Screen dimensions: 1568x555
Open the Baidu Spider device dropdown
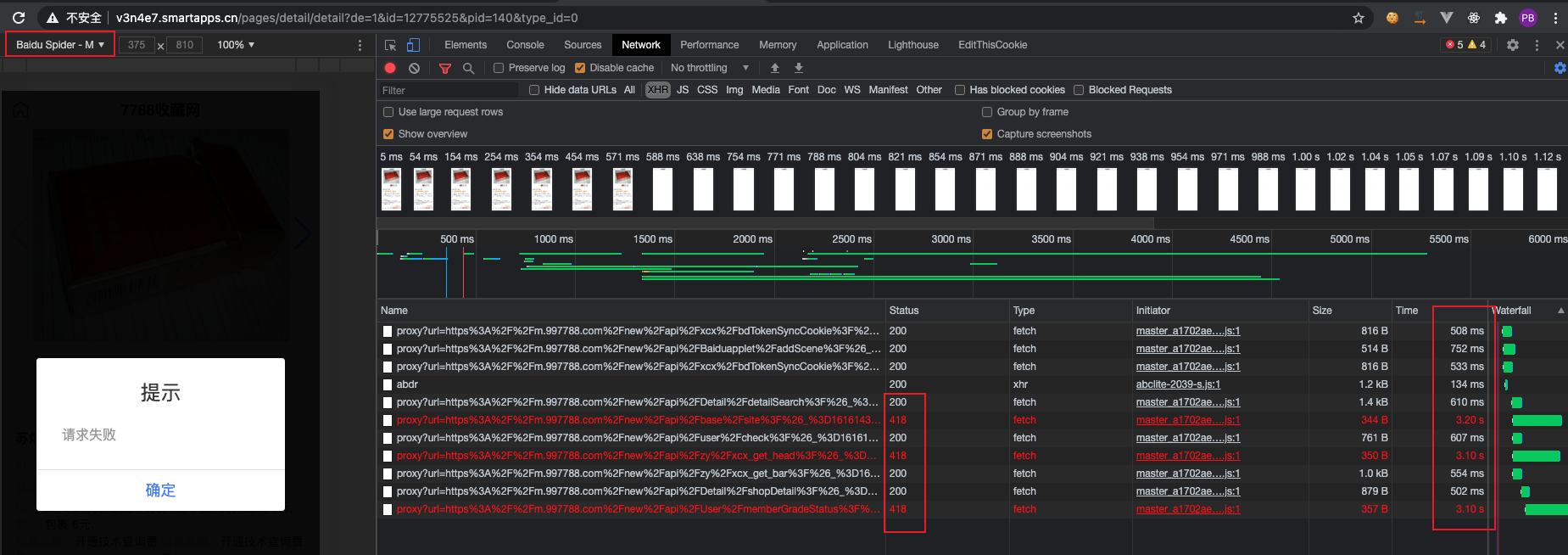click(x=60, y=45)
